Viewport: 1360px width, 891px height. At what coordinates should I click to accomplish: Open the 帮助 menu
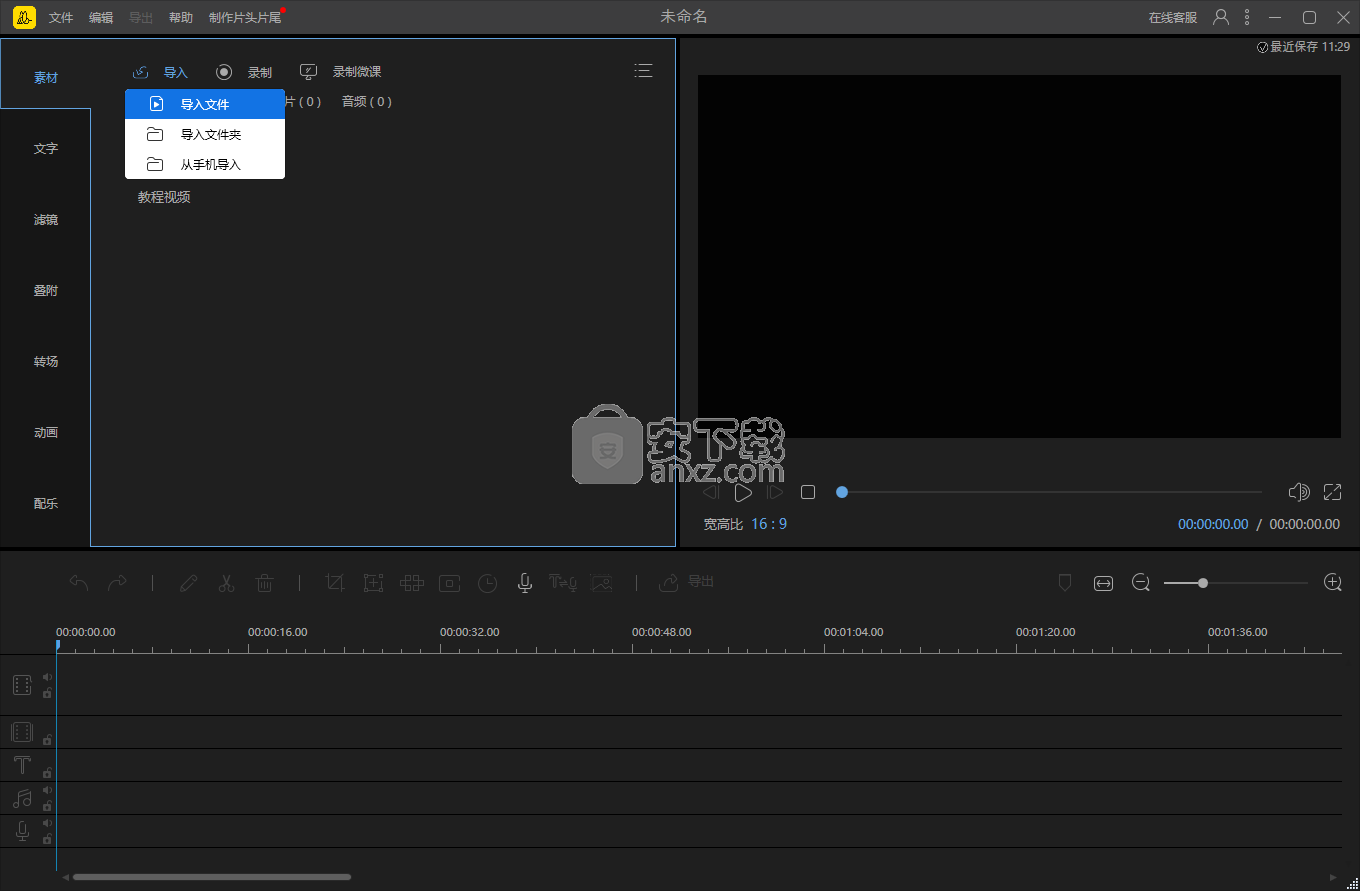181,17
